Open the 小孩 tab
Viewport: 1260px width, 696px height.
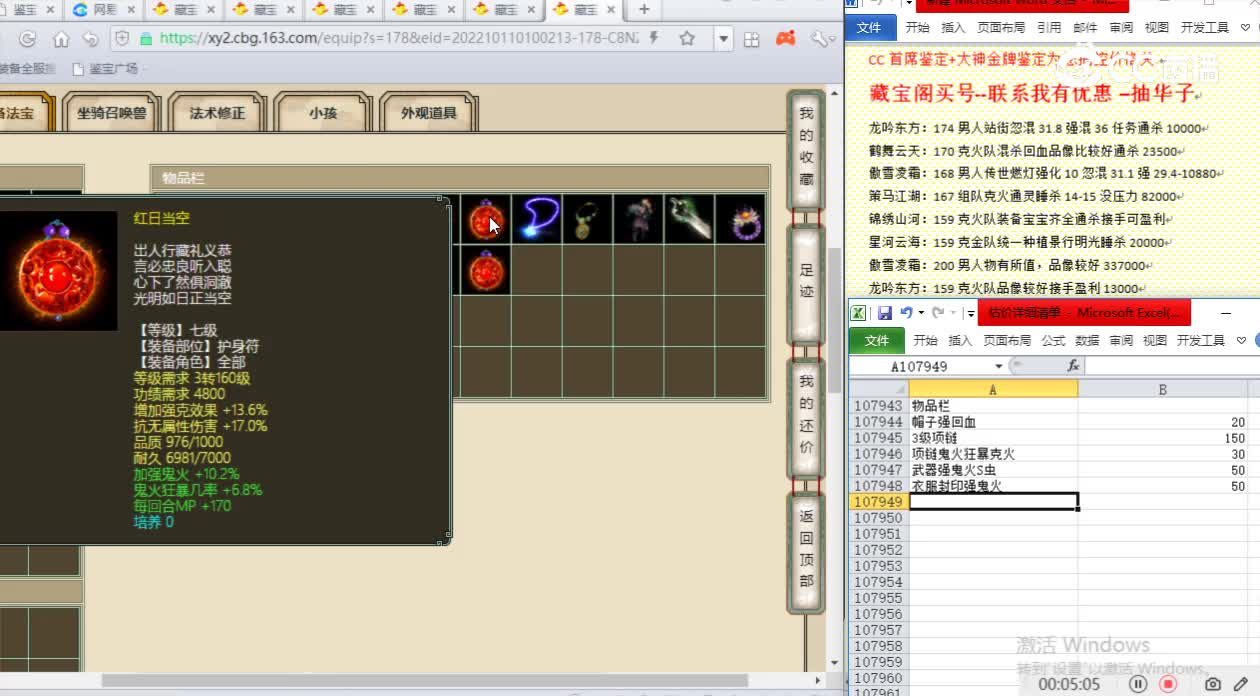point(323,113)
